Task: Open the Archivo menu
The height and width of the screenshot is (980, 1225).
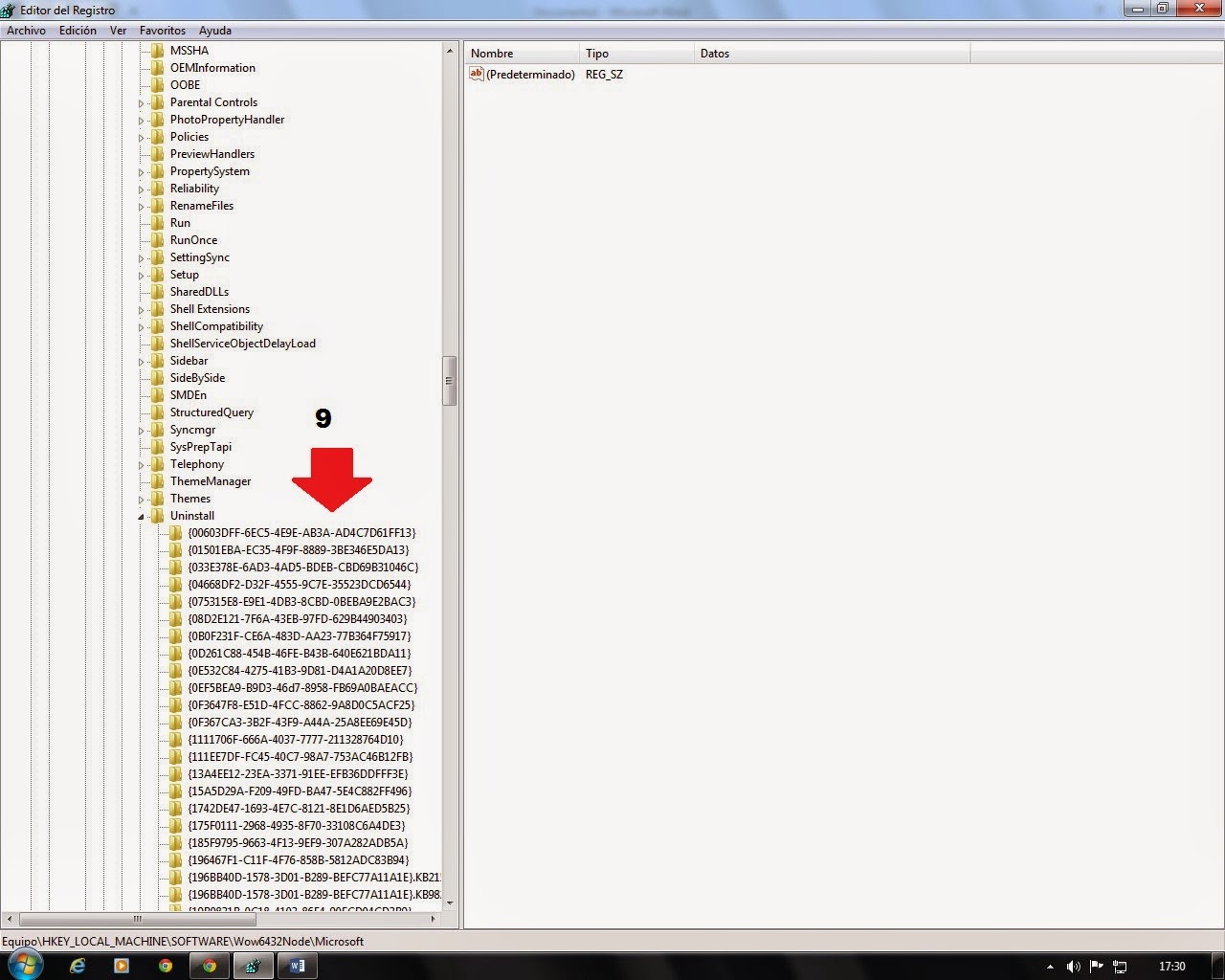Action: click(26, 30)
